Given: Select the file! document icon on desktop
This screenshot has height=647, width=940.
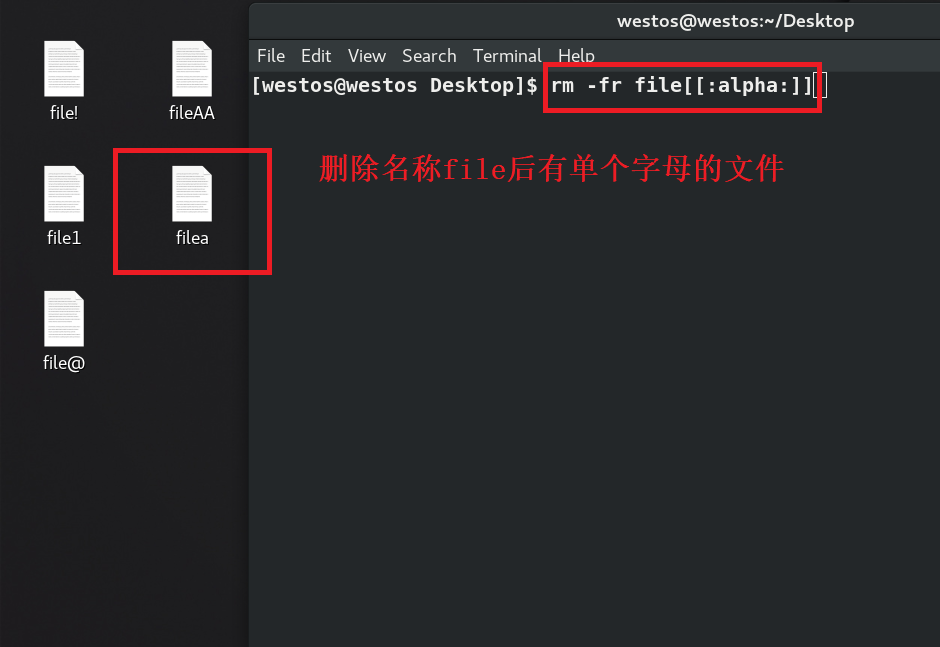Looking at the screenshot, I should (x=64, y=69).
